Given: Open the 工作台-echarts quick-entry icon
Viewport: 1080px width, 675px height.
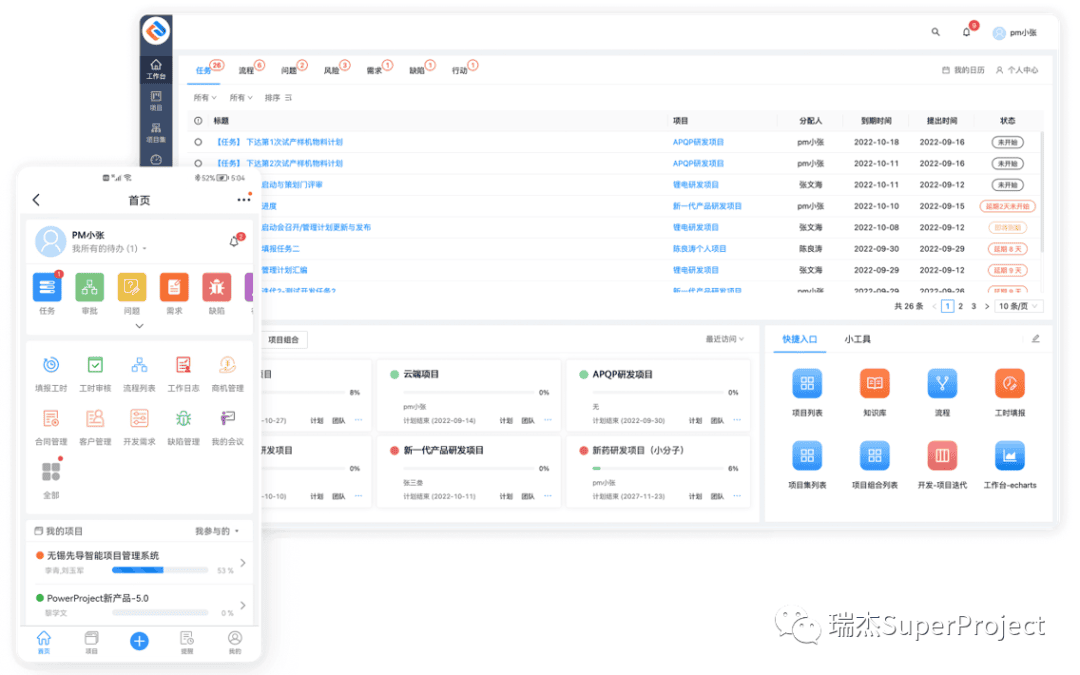Looking at the screenshot, I should click(x=1009, y=455).
